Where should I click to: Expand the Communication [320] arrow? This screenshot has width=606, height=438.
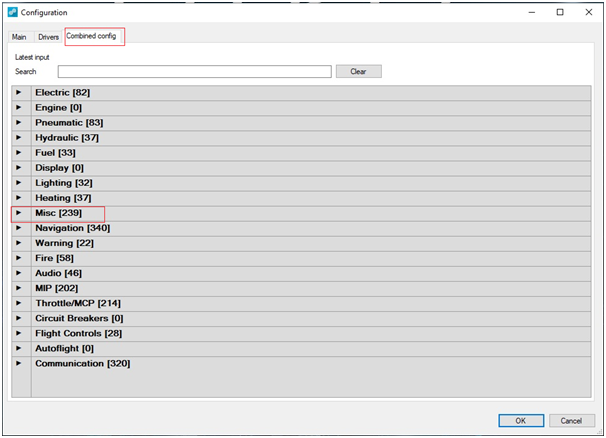click(19, 363)
